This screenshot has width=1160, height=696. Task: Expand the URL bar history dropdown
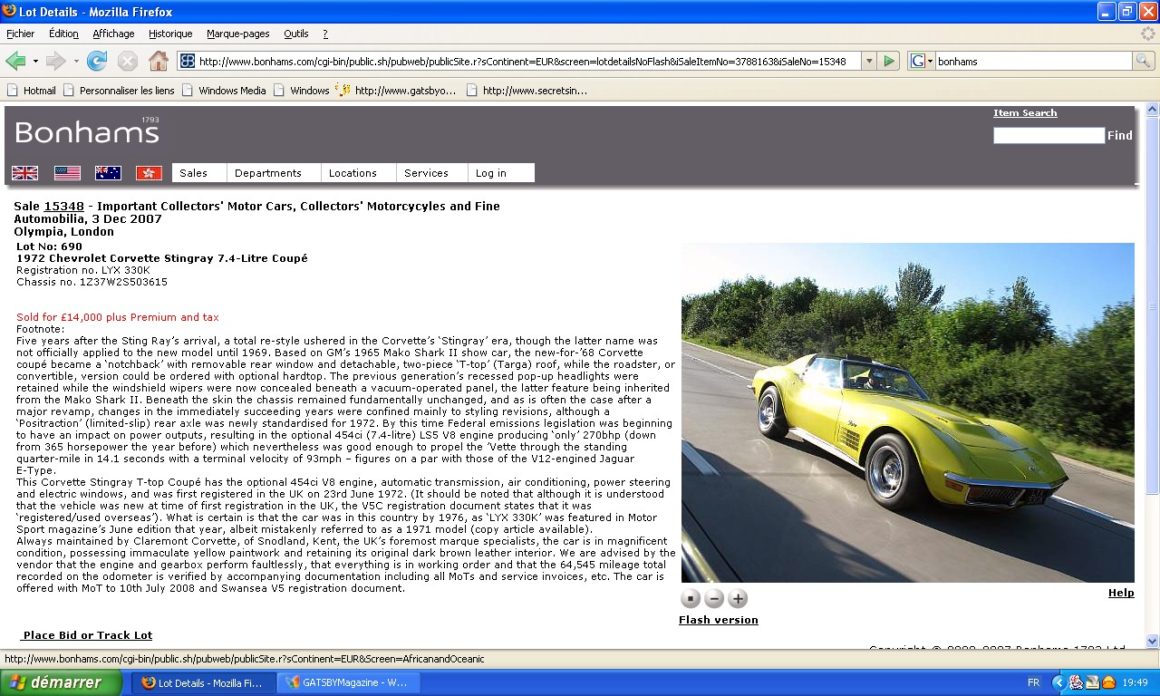tap(868, 61)
